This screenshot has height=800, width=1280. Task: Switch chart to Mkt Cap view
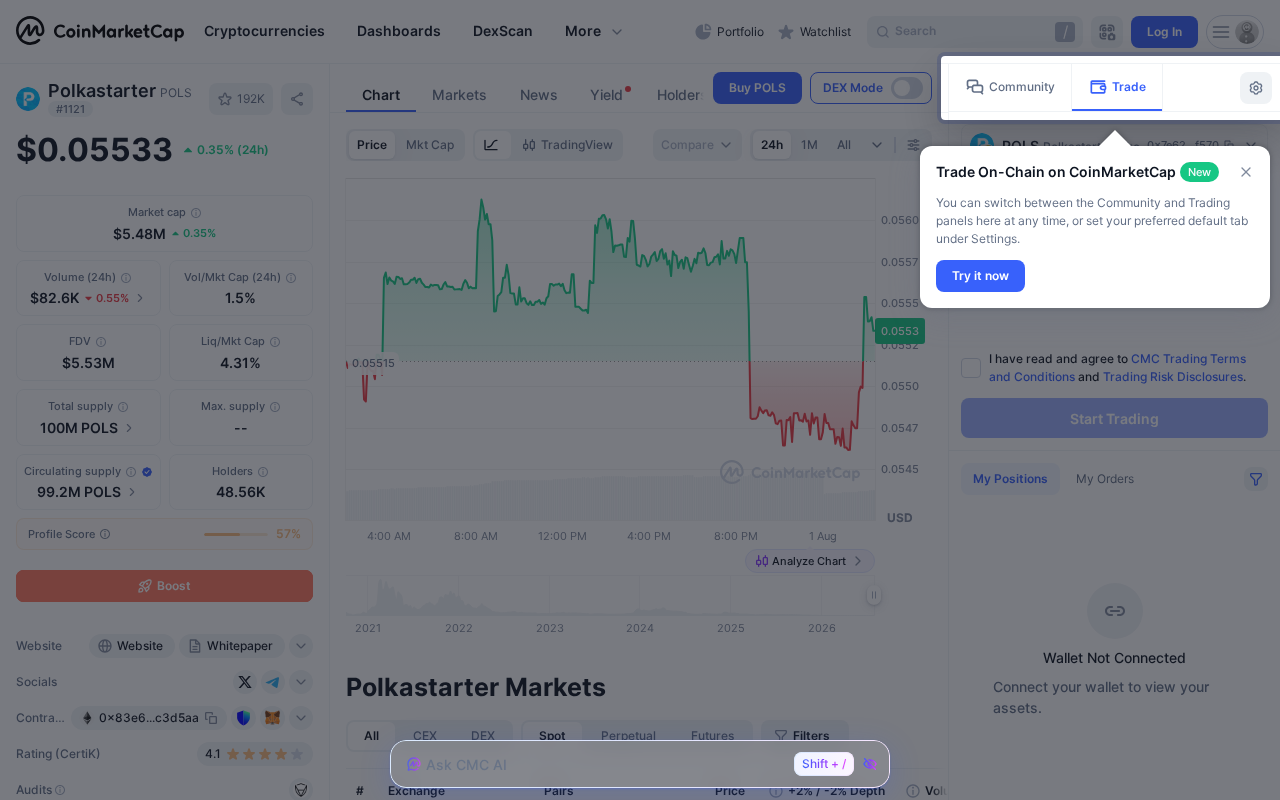click(x=430, y=145)
